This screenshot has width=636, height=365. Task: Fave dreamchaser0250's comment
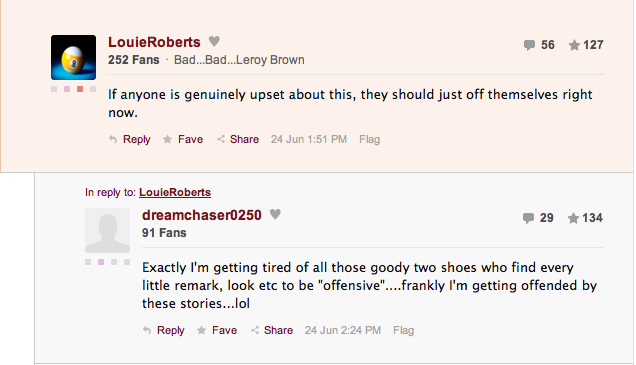[x=217, y=331]
